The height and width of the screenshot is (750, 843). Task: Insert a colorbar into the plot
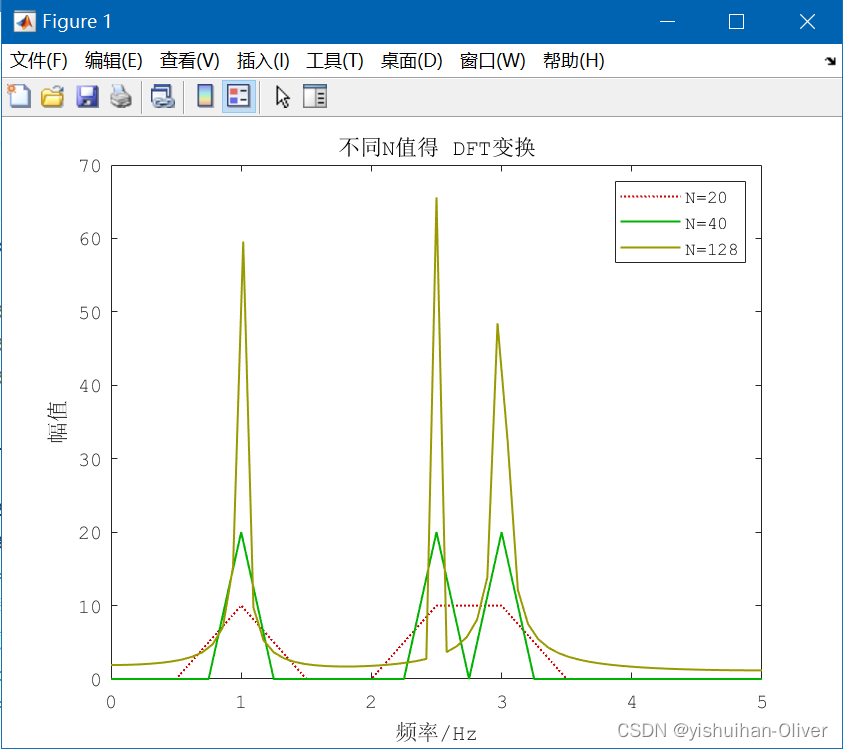[x=205, y=96]
